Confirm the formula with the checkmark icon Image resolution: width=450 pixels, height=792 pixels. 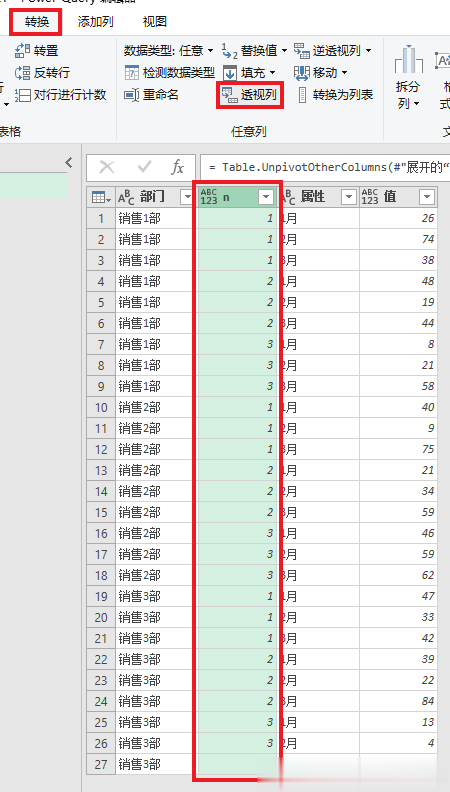pos(145,167)
